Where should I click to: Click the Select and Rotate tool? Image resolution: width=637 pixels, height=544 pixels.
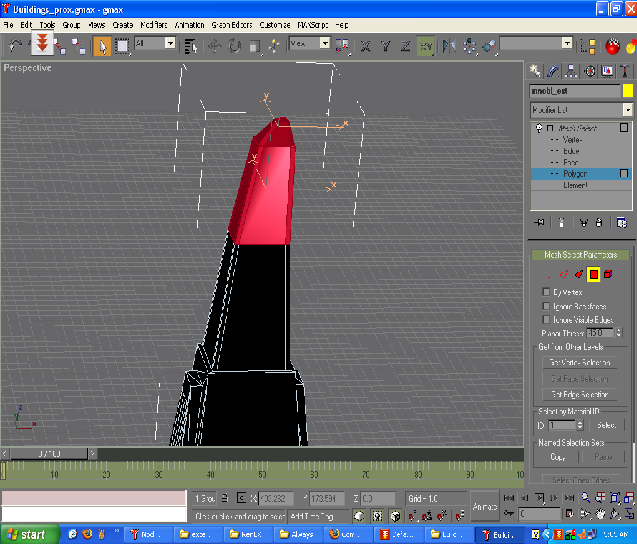(234, 45)
